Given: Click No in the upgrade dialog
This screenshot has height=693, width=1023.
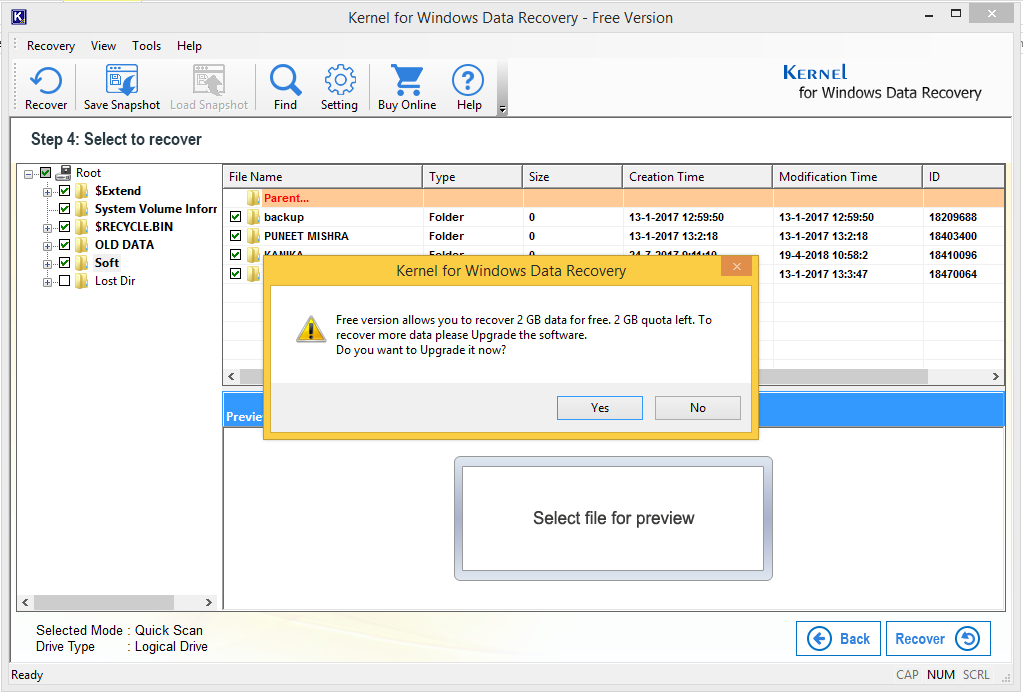Looking at the screenshot, I should click(697, 408).
